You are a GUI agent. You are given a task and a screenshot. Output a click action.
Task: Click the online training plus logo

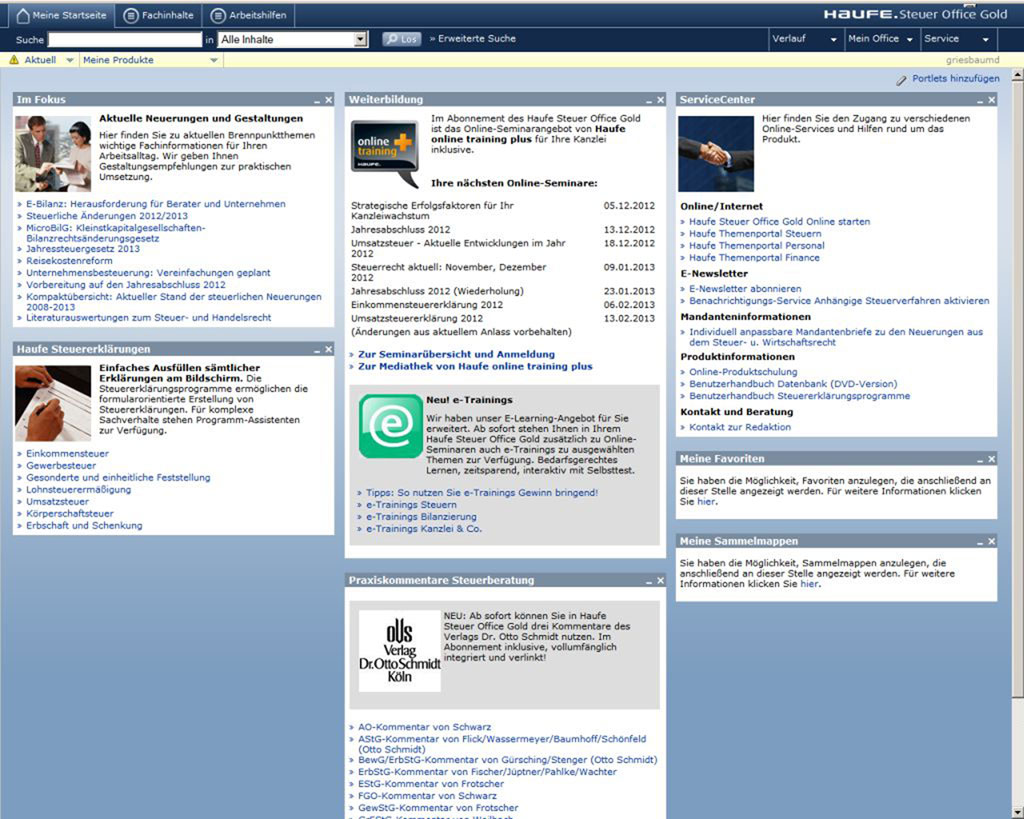(x=385, y=154)
